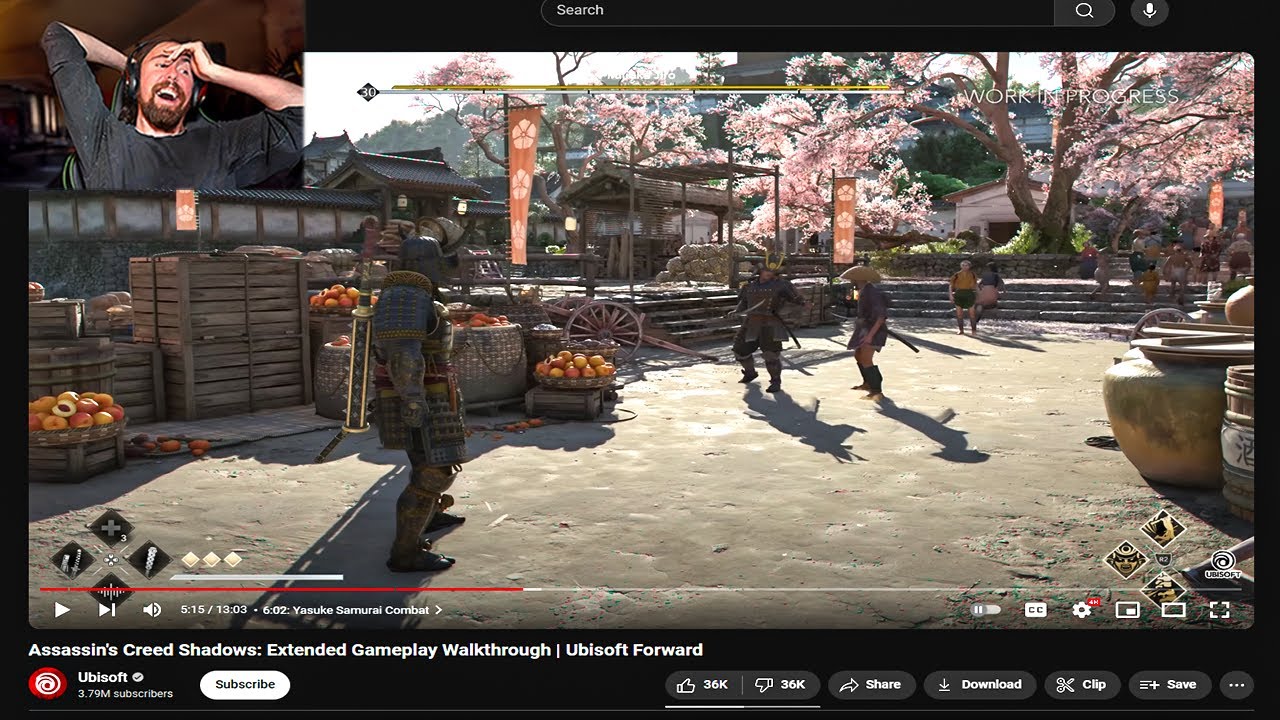Screen dimensions: 1280x720
Task: Dislike the video
Action: coord(780,685)
